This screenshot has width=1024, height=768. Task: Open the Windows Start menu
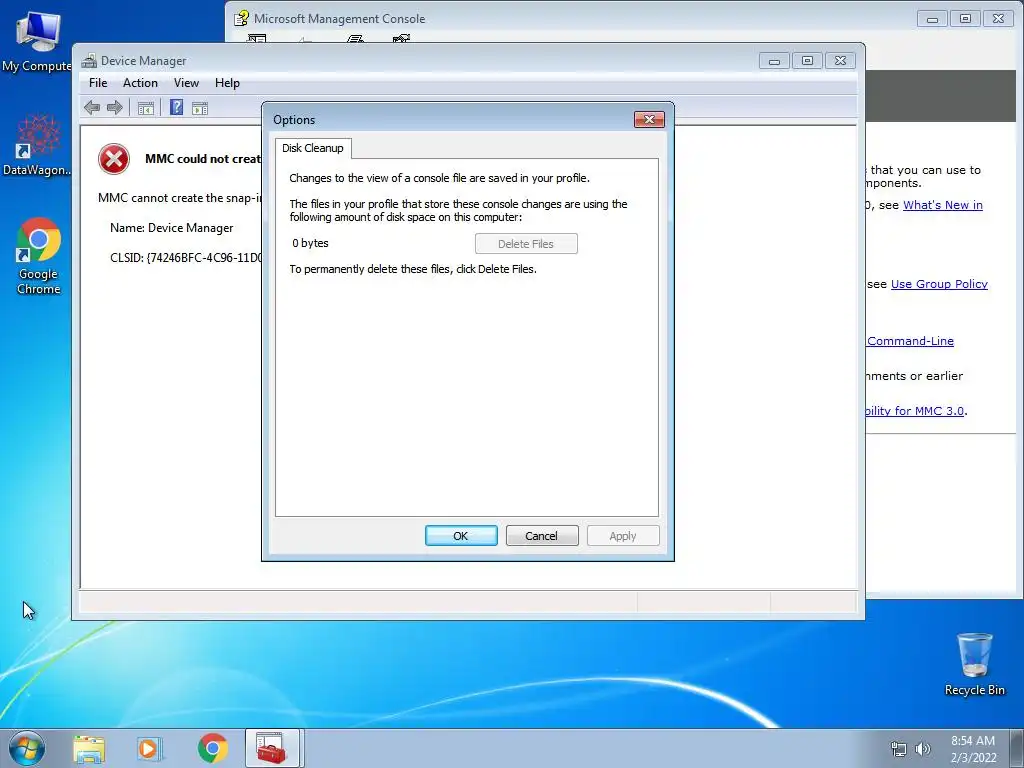[x=27, y=748]
